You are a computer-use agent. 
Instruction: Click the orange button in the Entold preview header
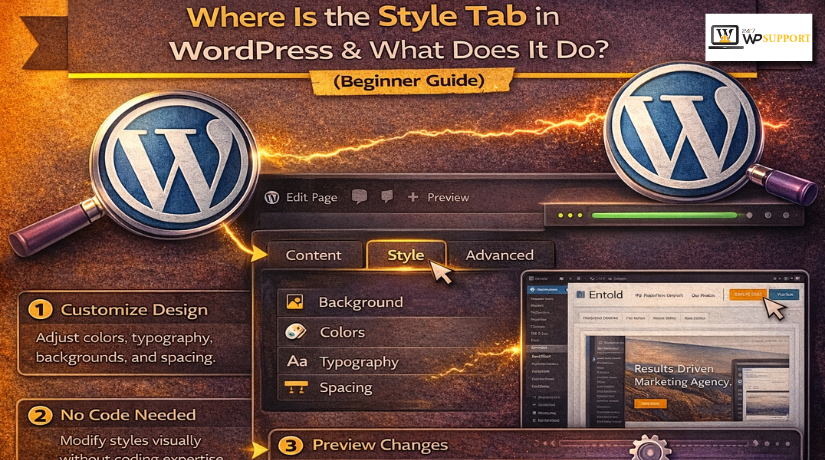(745, 294)
